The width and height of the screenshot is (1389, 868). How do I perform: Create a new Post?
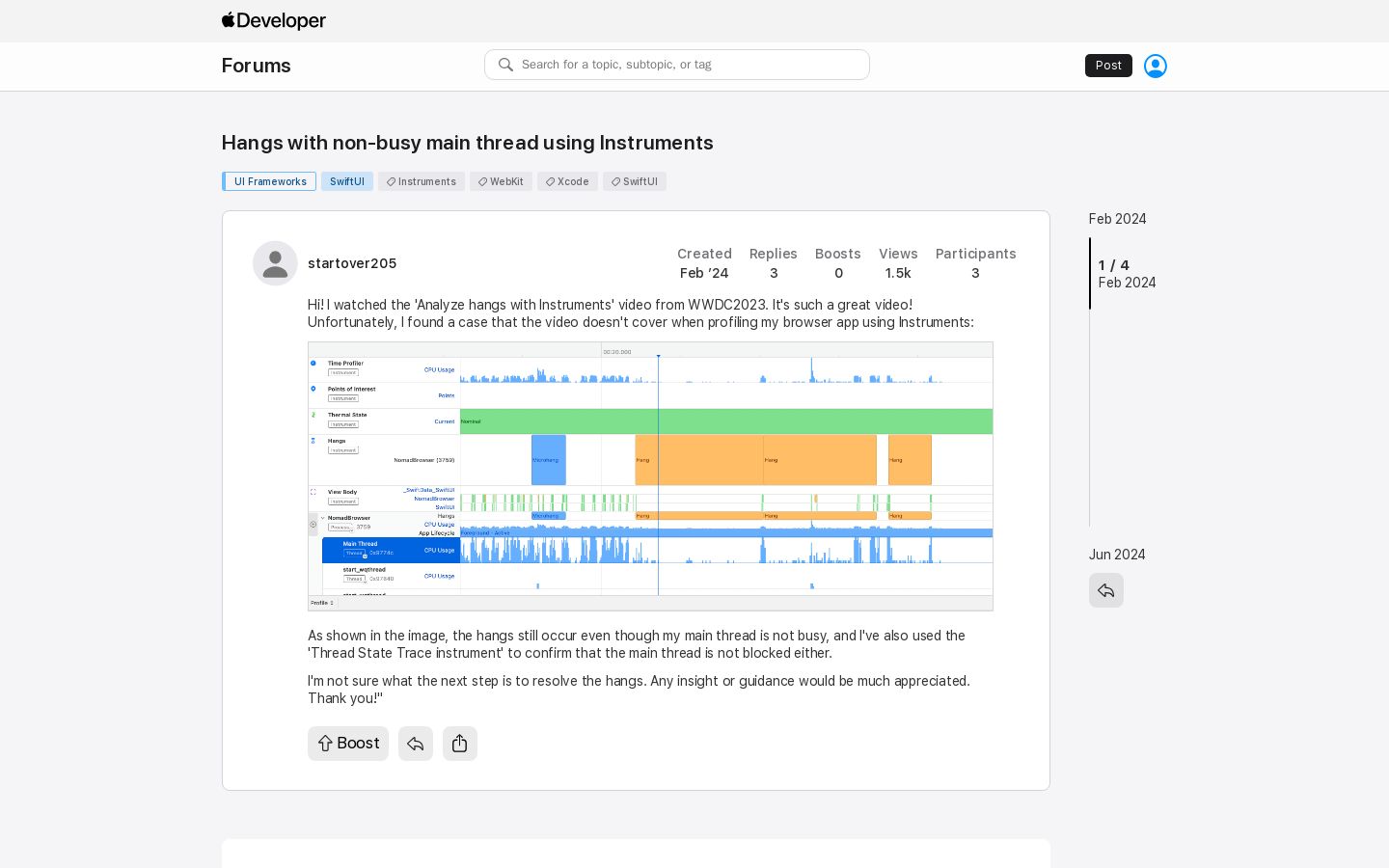(1108, 66)
